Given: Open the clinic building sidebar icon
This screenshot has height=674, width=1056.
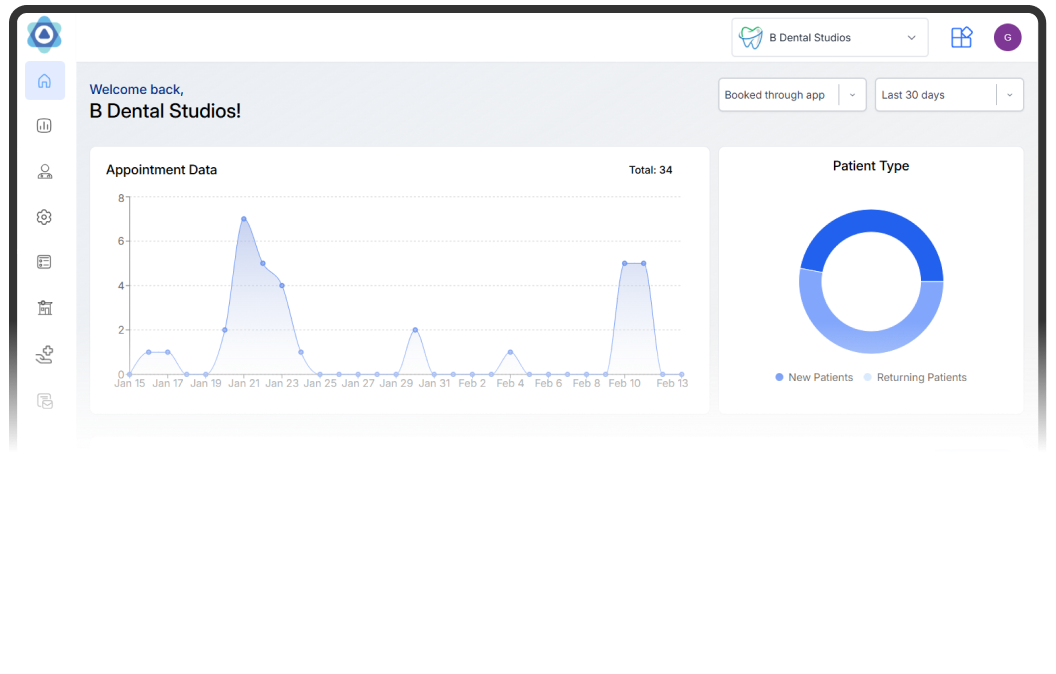Looking at the screenshot, I should pyautogui.click(x=44, y=308).
